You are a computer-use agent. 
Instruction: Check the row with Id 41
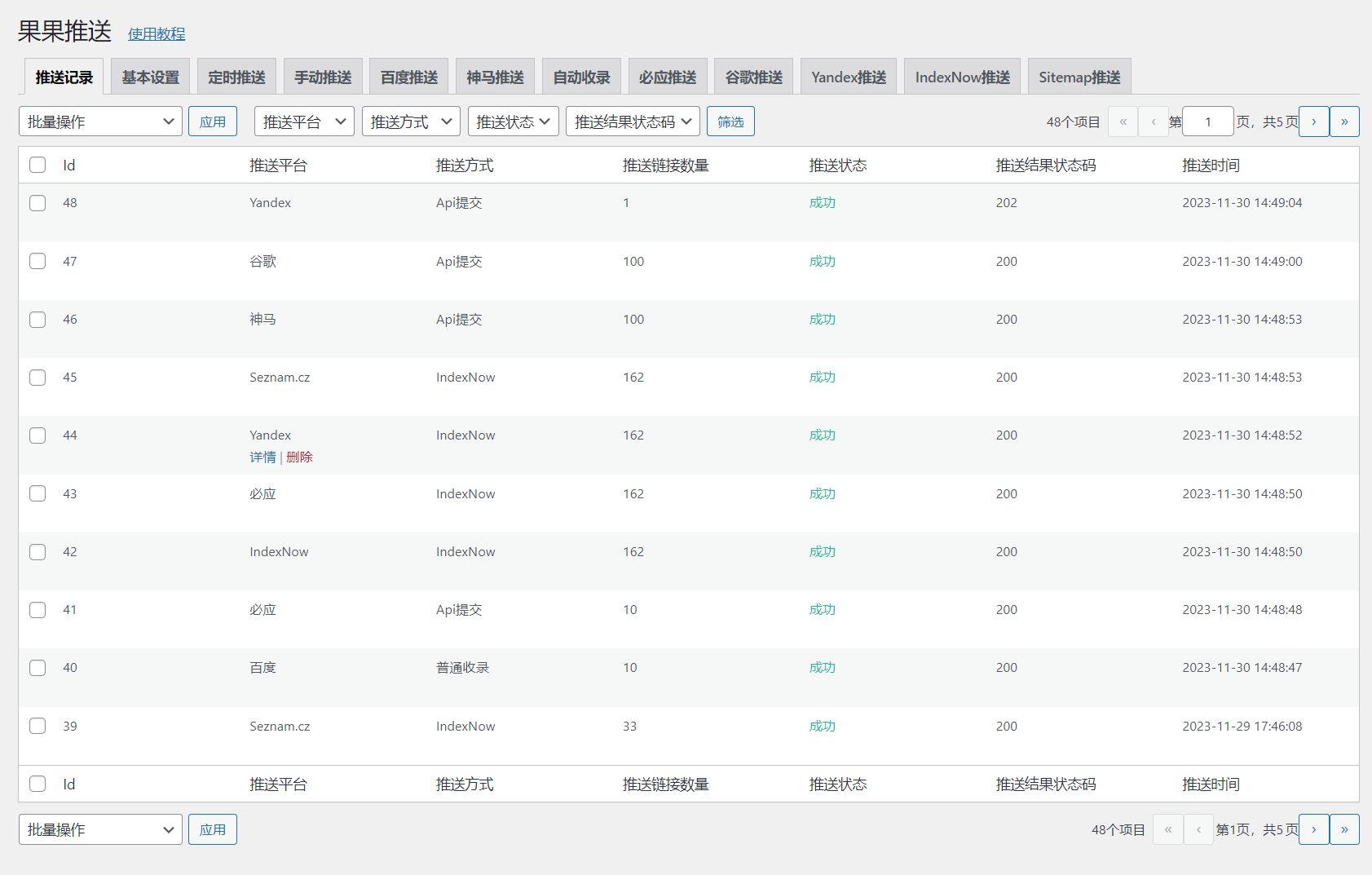37,610
